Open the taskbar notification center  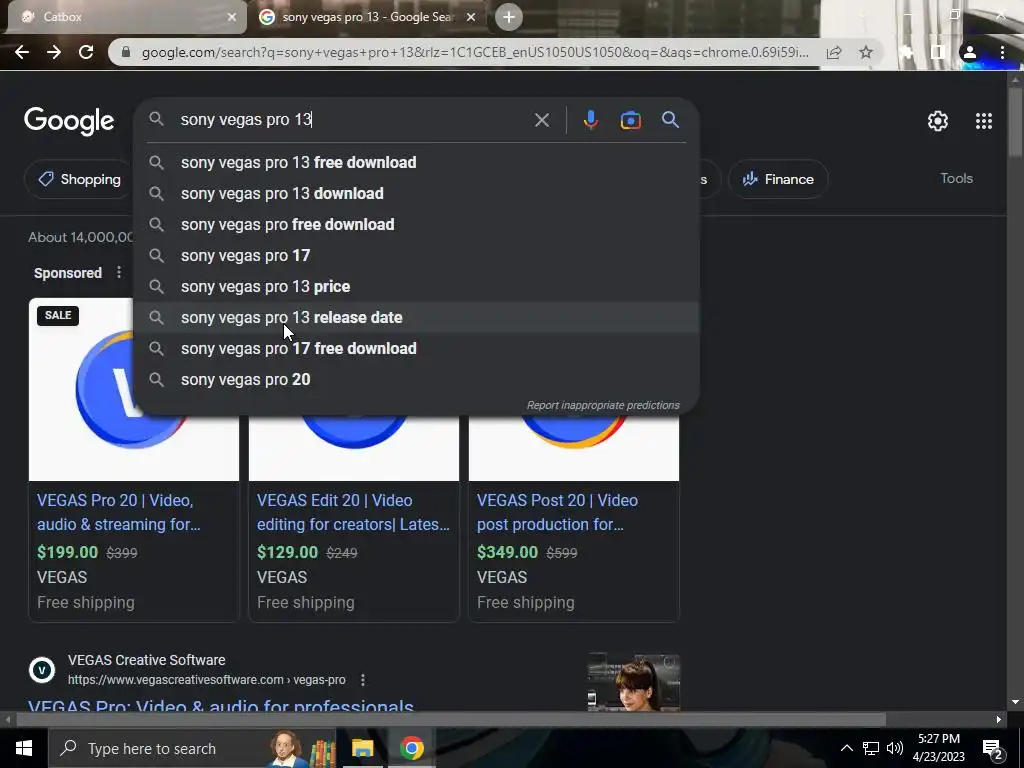[x=993, y=749]
